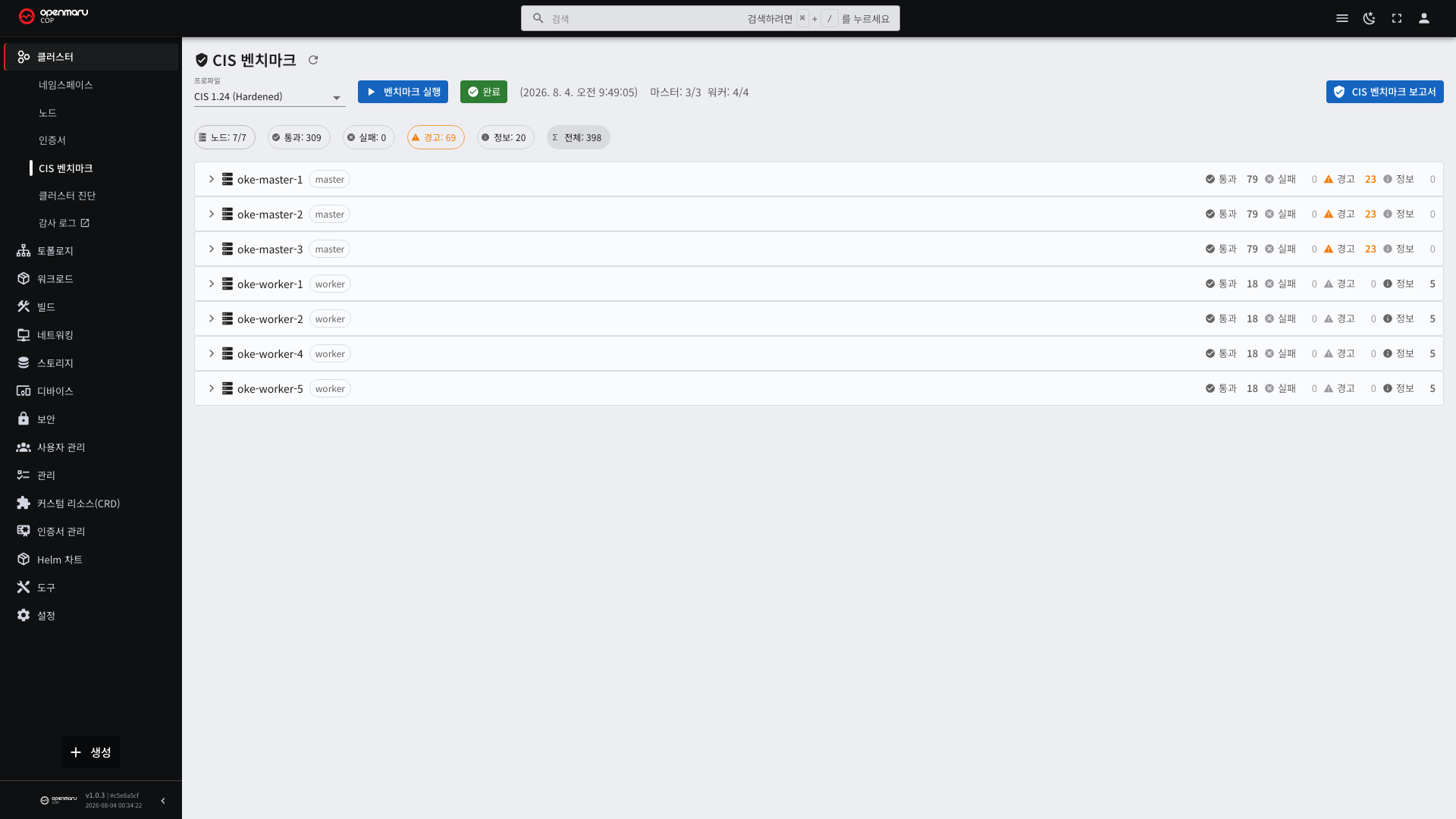
Task: Open CIS 벤치마크 보고서 button
Action: pos(1385,92)
